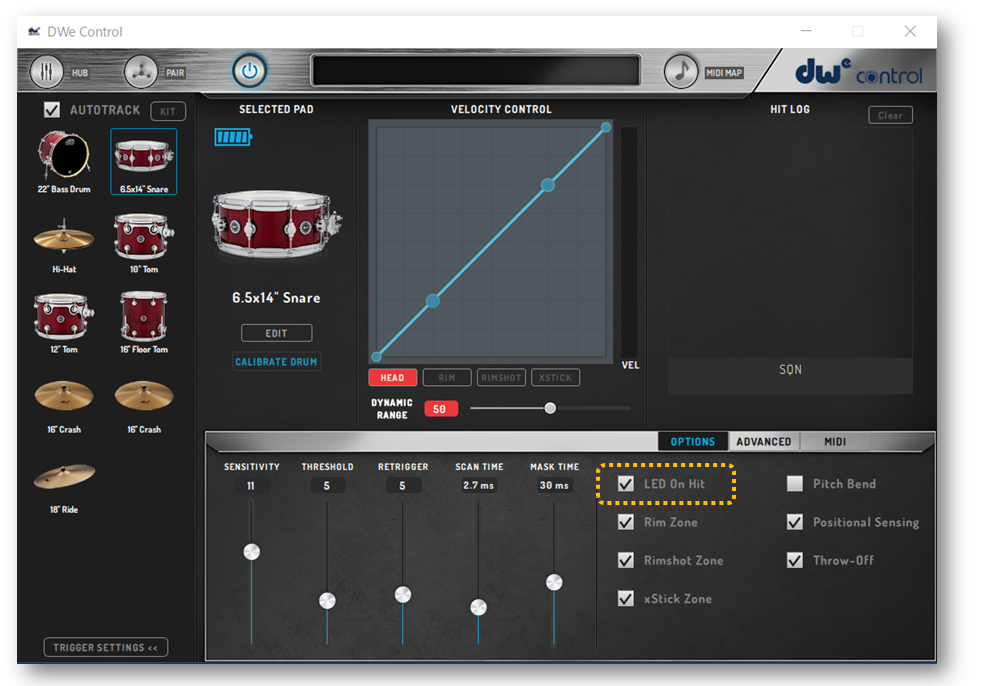Disable LED On Hit
Viewport: 998px width, 686px height.
pyautogui.click(x=626, y=484)
